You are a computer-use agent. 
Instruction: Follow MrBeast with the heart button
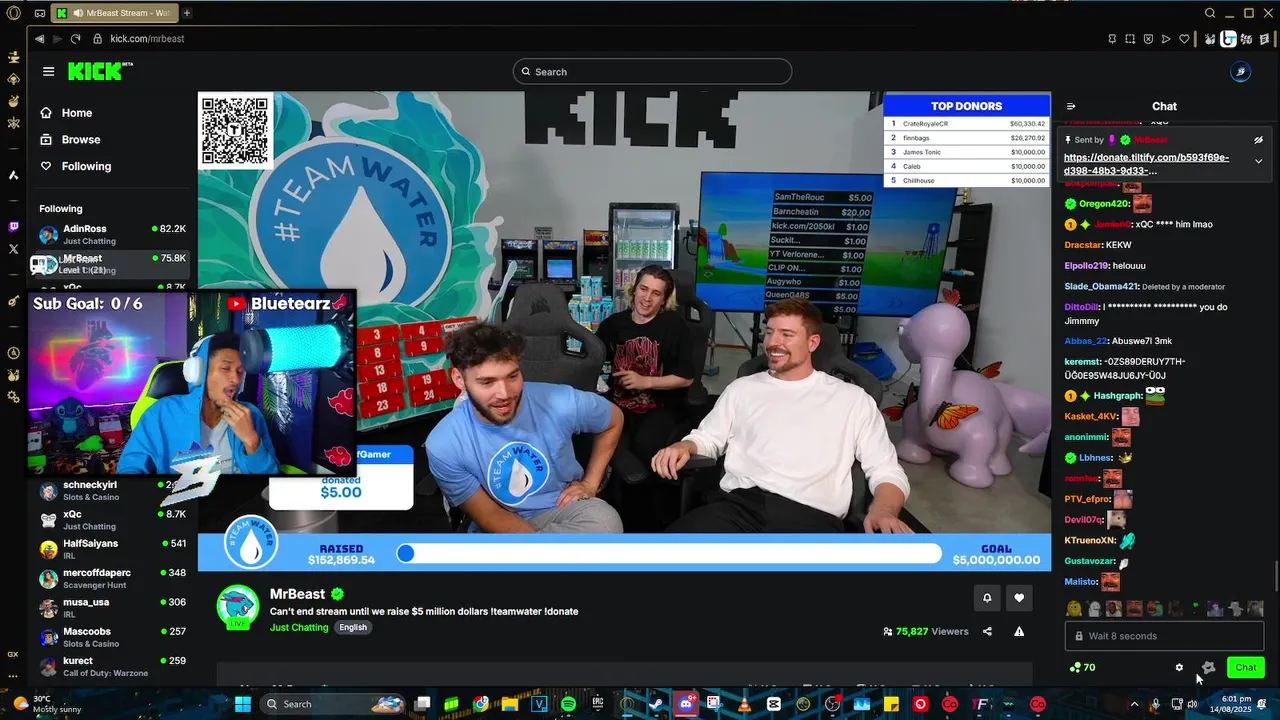coord(1019,598)
